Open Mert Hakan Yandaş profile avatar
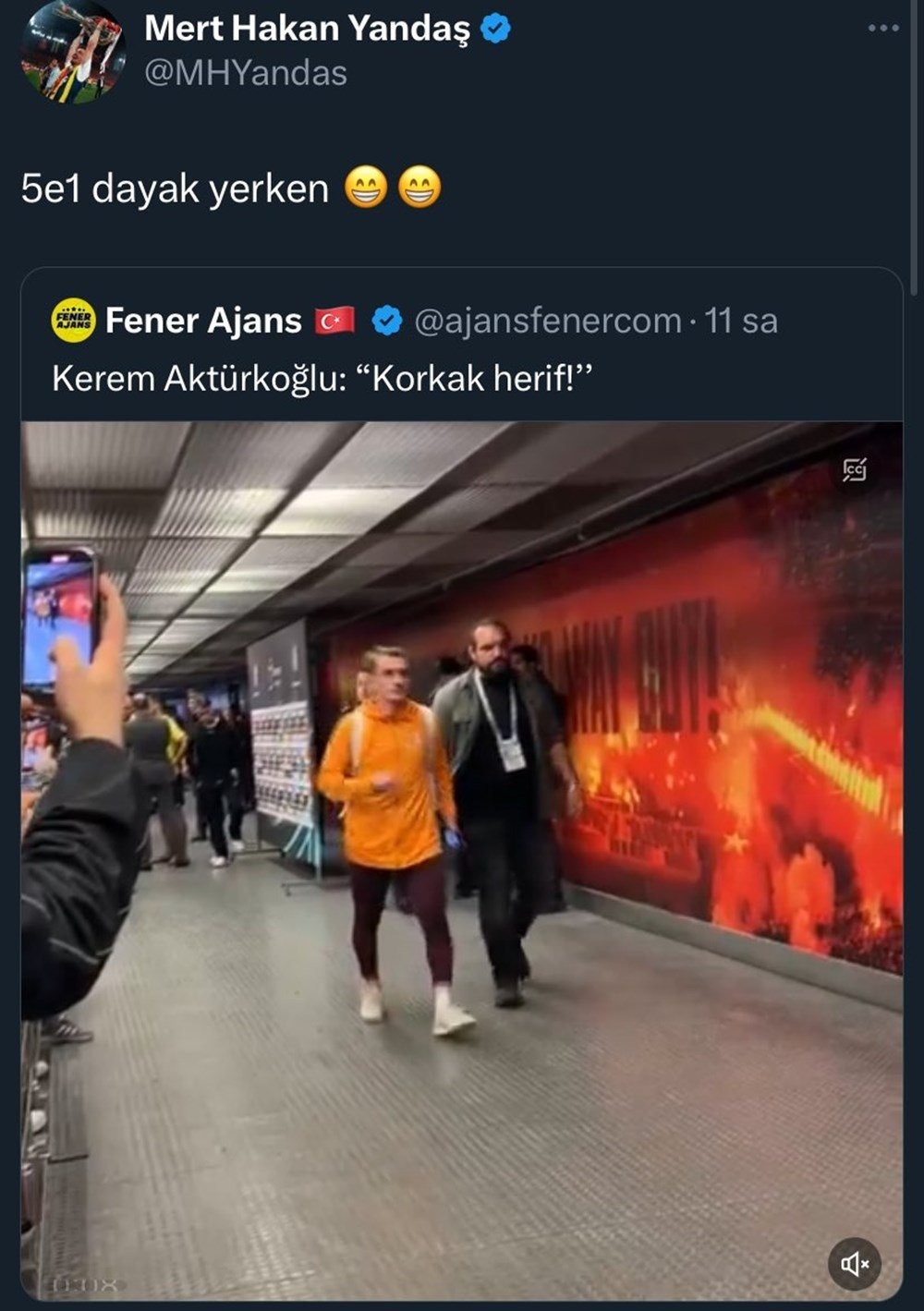Screen dimensions: 924x1311 point(72,52)
